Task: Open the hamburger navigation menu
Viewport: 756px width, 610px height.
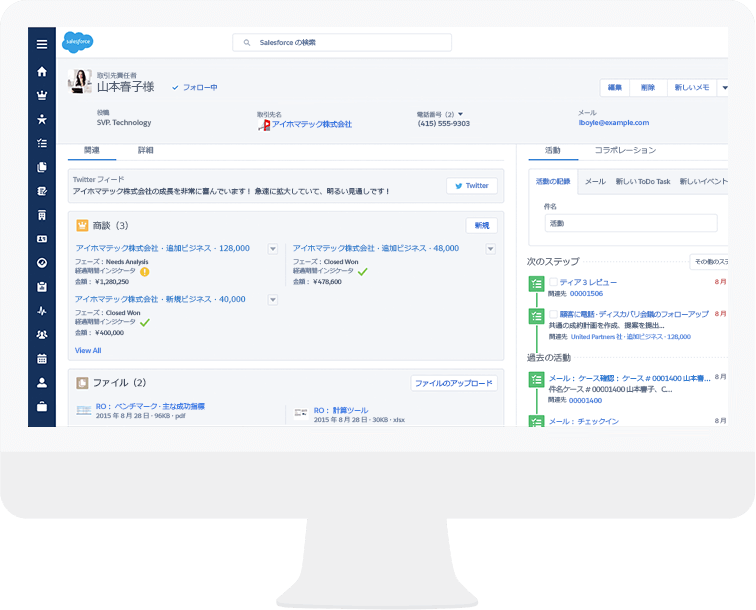Action: (42, 44)
